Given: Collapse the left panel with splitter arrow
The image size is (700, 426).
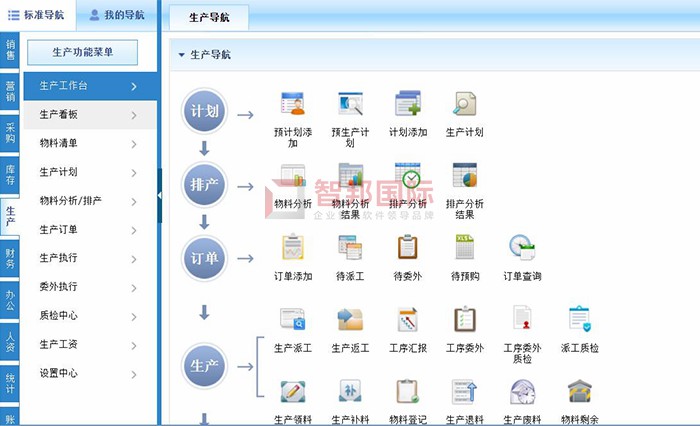Looking at the screenshot, I should [159, 195].
